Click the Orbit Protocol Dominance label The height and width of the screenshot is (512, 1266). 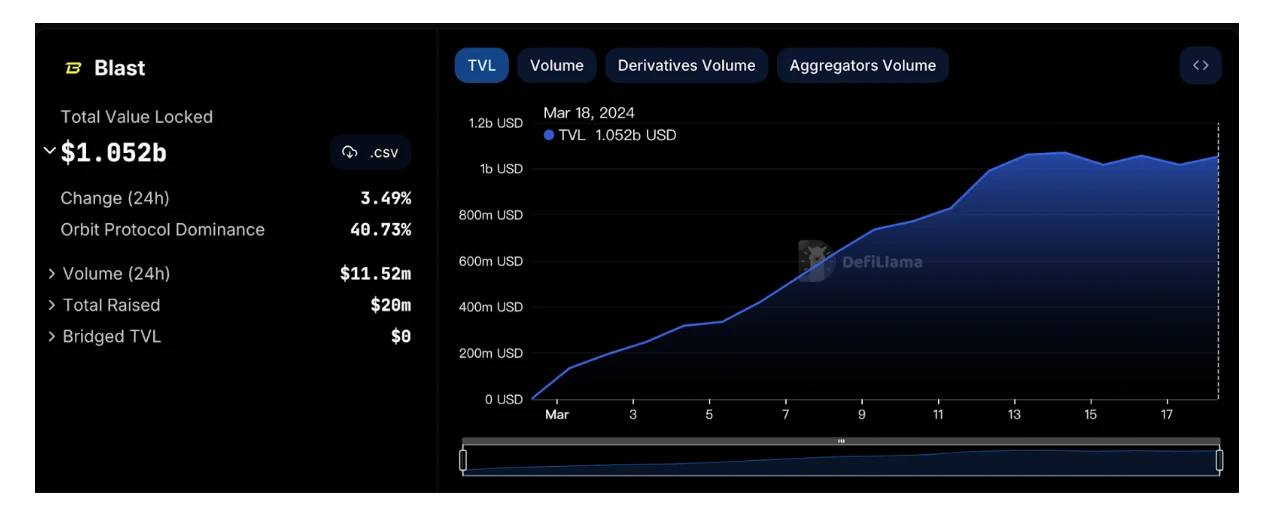162,230
